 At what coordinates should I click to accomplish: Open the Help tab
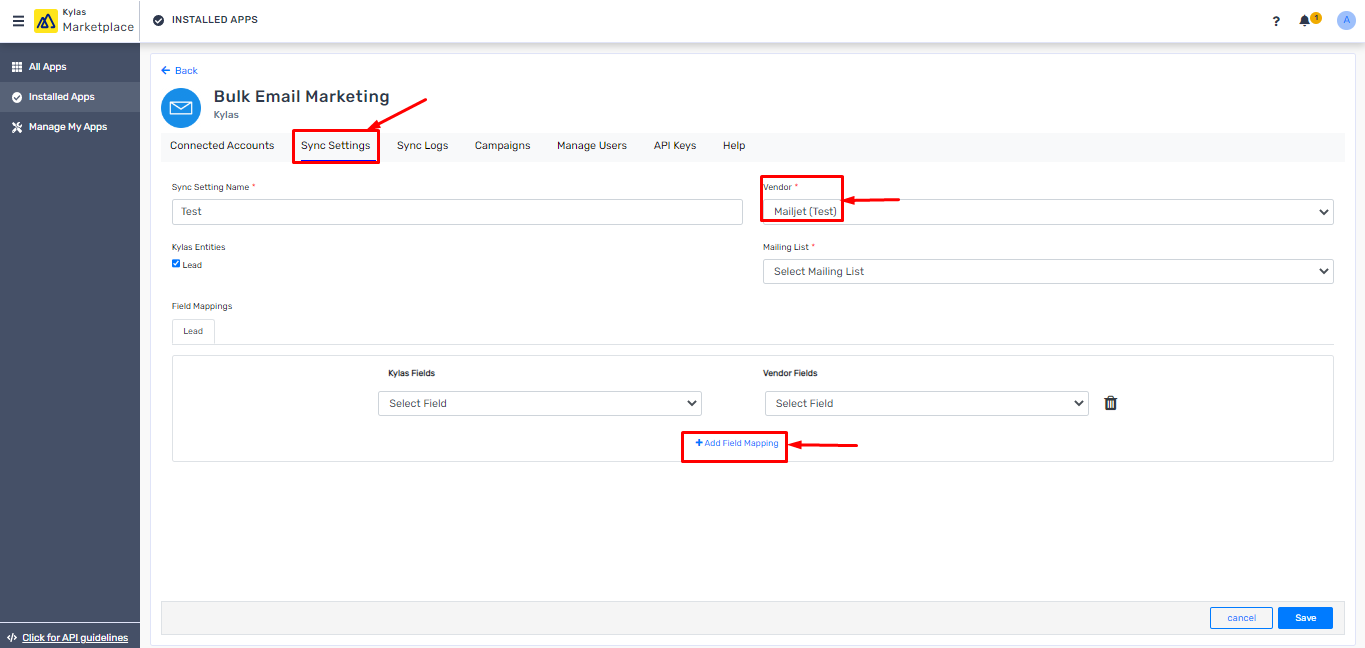(734, 146)
